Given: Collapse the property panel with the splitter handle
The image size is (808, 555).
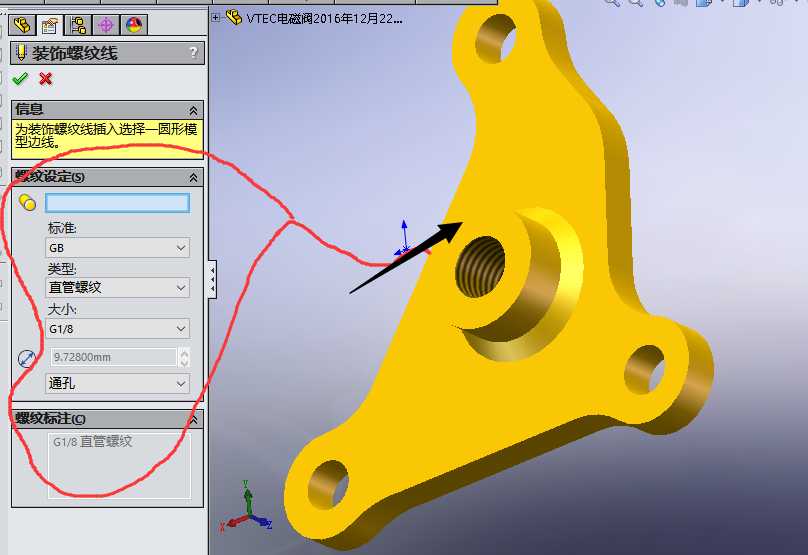Looking at the screenshot, I should tap(212, 279).
